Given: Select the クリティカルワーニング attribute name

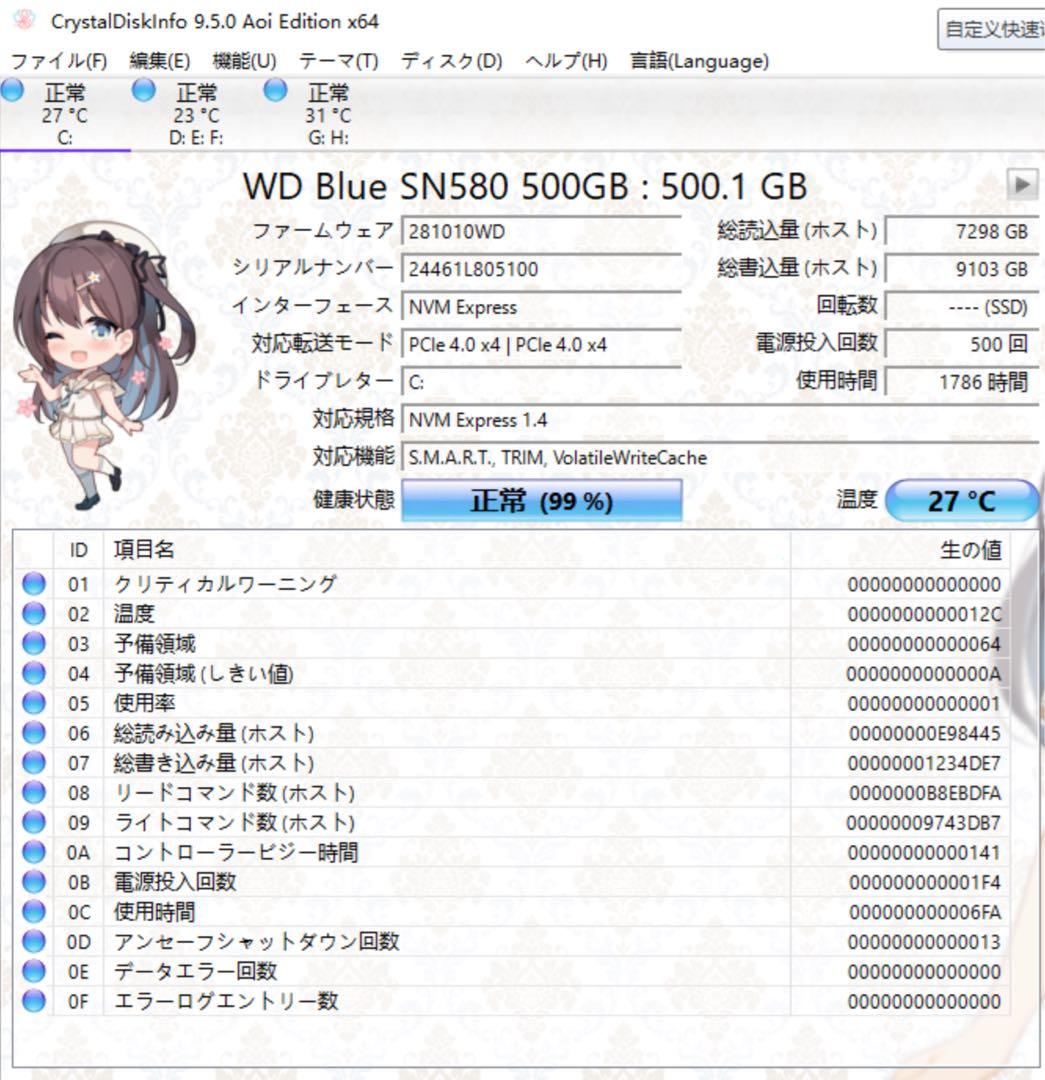Looking at the screenshot, I should 225,584.
